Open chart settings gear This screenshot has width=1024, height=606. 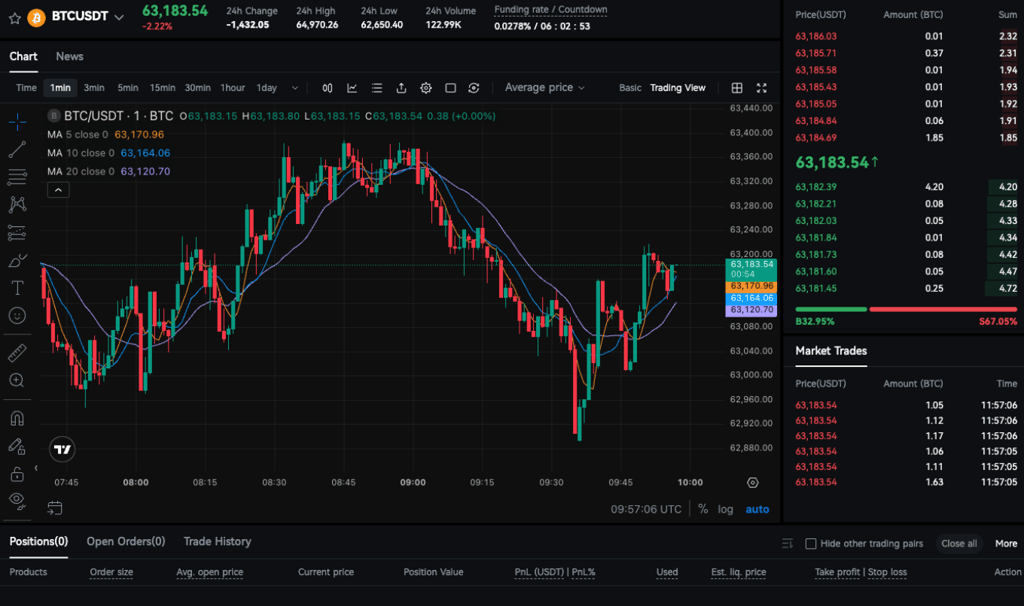[426, 88]
